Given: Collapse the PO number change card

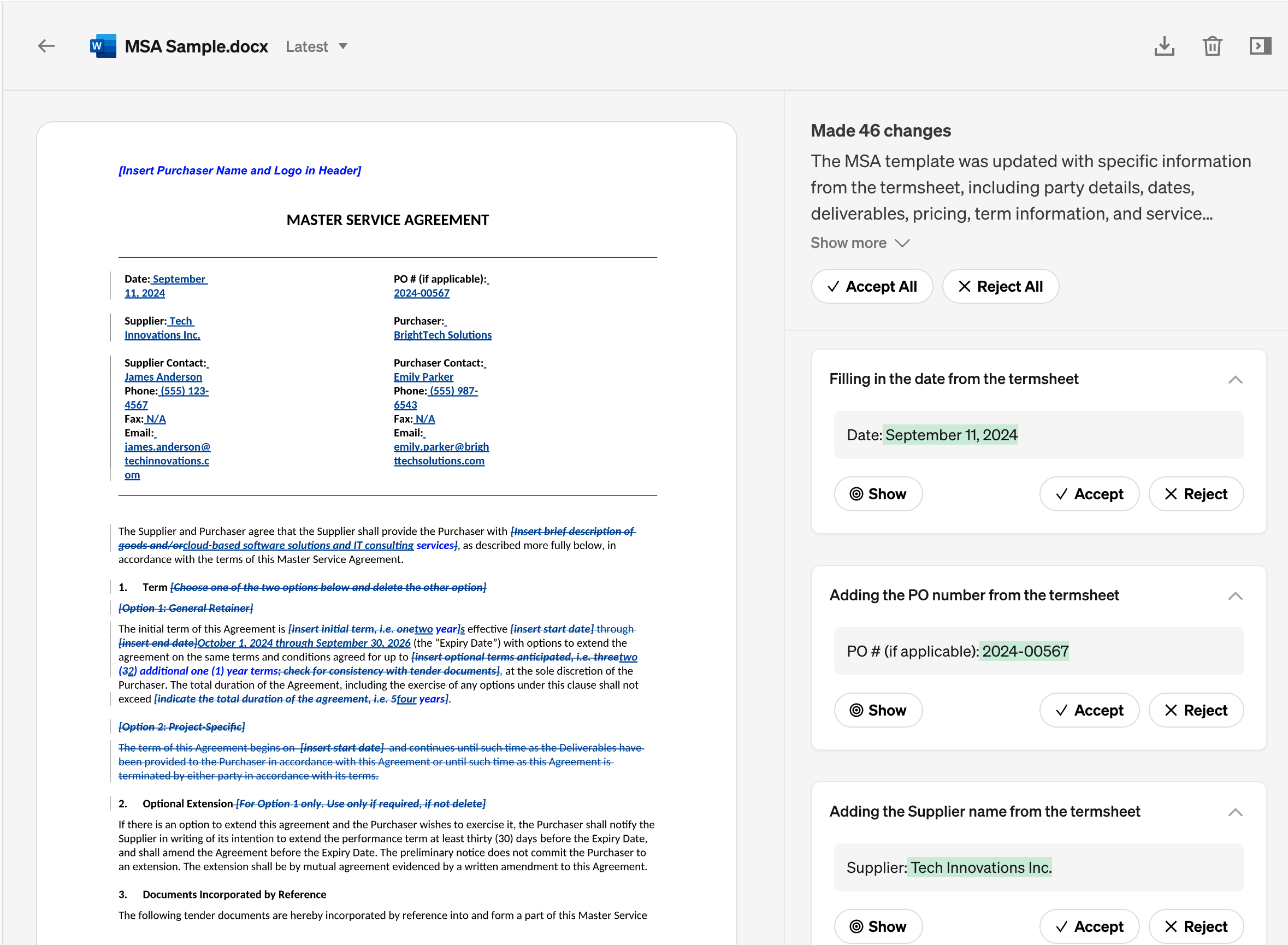Looking at the screenshot, I should 1235,595.
